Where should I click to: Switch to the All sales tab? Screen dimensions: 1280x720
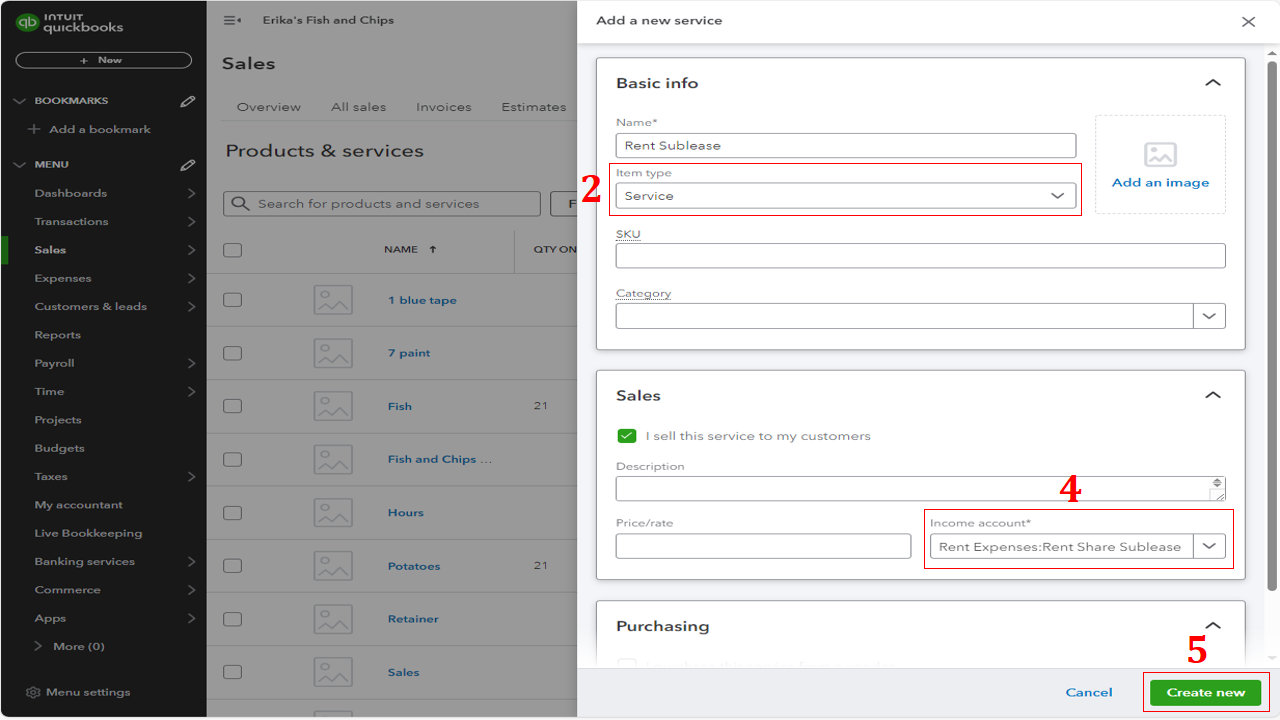click(x=358, y=107)
